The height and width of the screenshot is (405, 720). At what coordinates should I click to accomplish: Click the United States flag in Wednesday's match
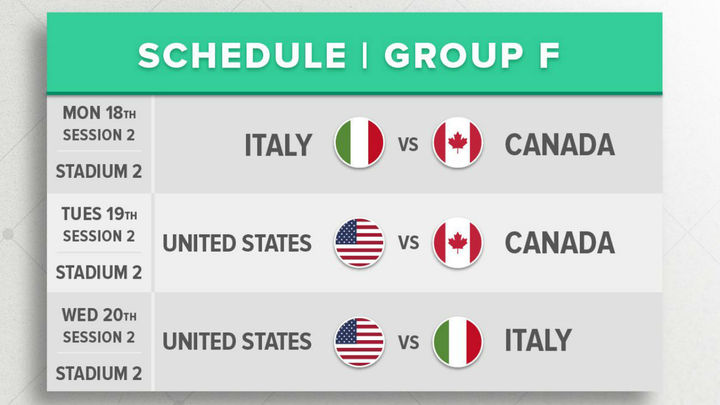[359, 341]
